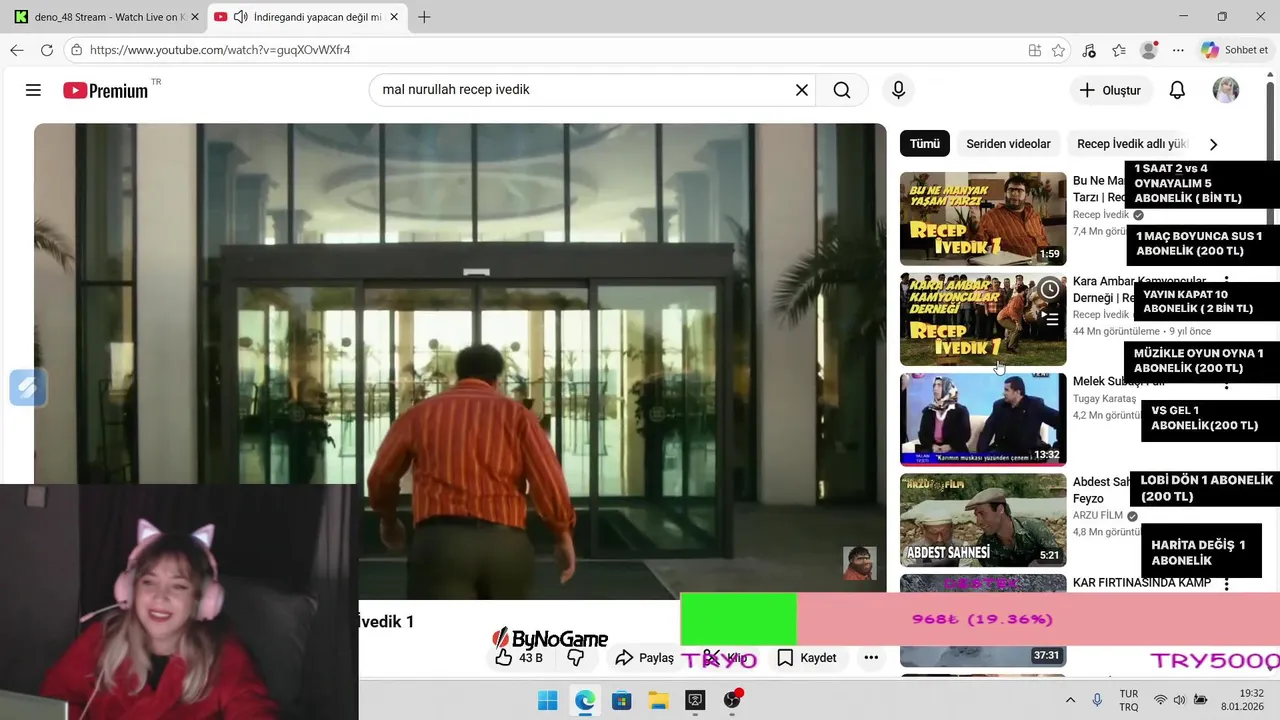The image size is (1280, 720).
Task: Add Kara Ambar video to the queue
Action: 1049,319
